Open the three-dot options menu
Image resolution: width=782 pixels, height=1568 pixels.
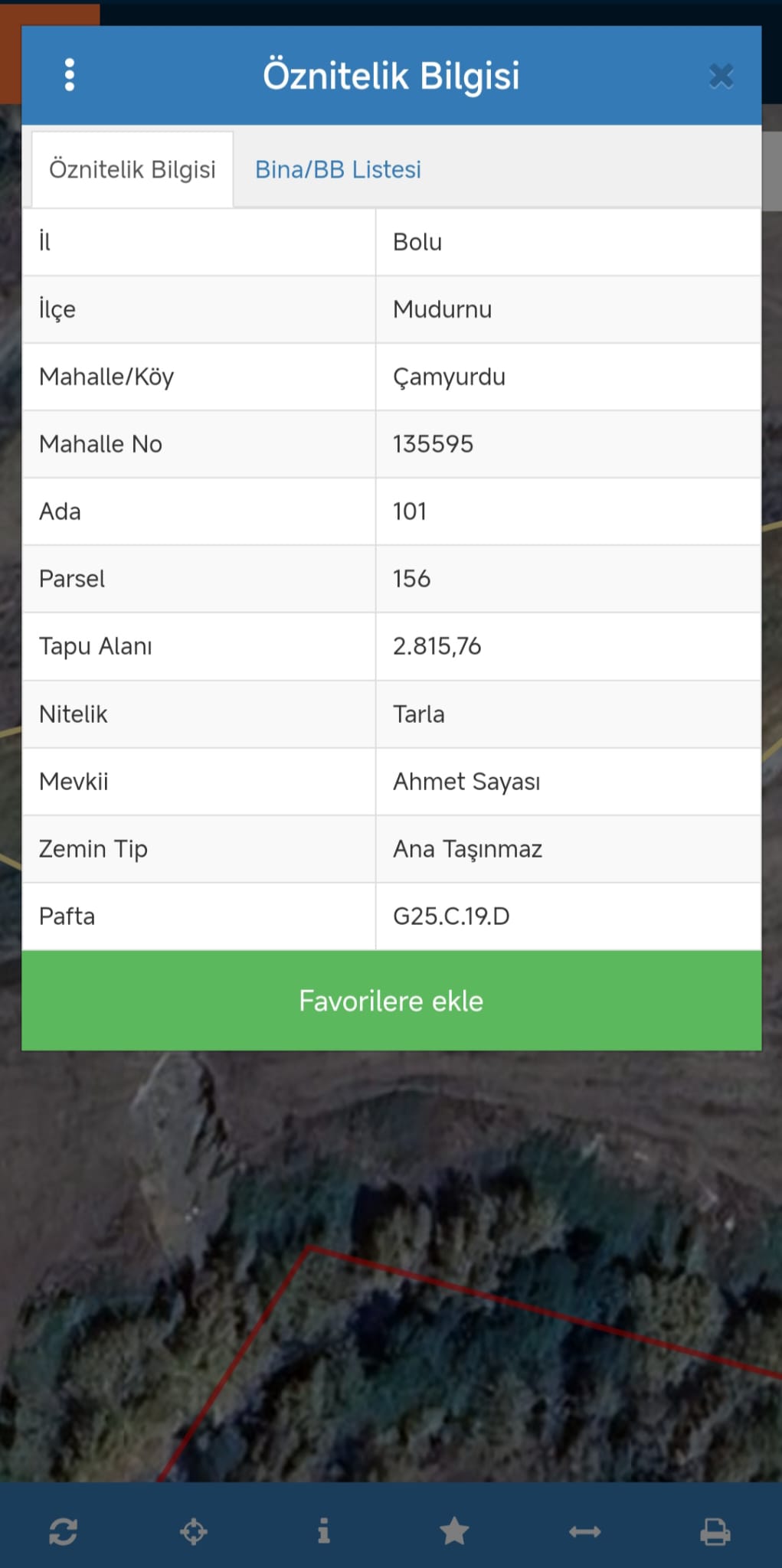70,75
